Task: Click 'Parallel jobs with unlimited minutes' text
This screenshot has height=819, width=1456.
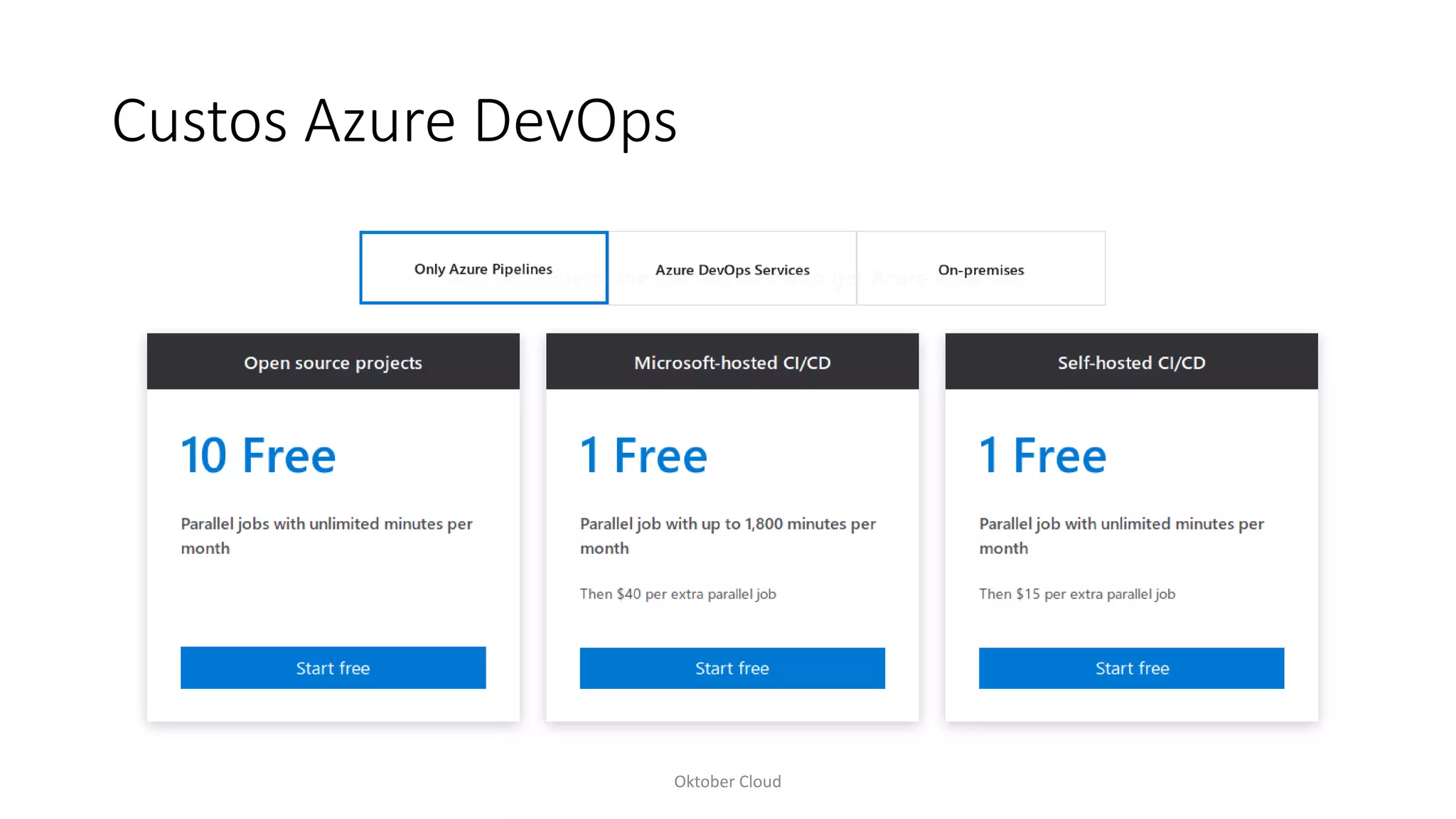Action: (x=326, y=535)
